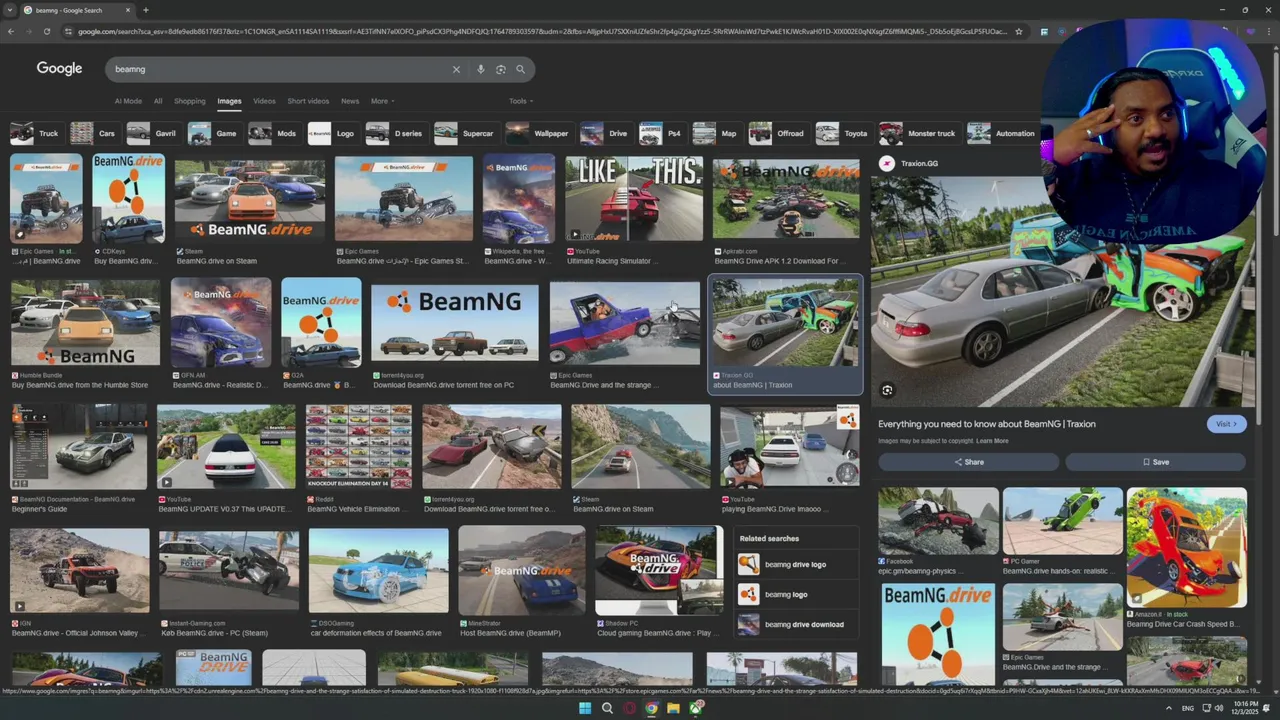
Task: Filter by the Cars chip
Action: pos(94,133)
